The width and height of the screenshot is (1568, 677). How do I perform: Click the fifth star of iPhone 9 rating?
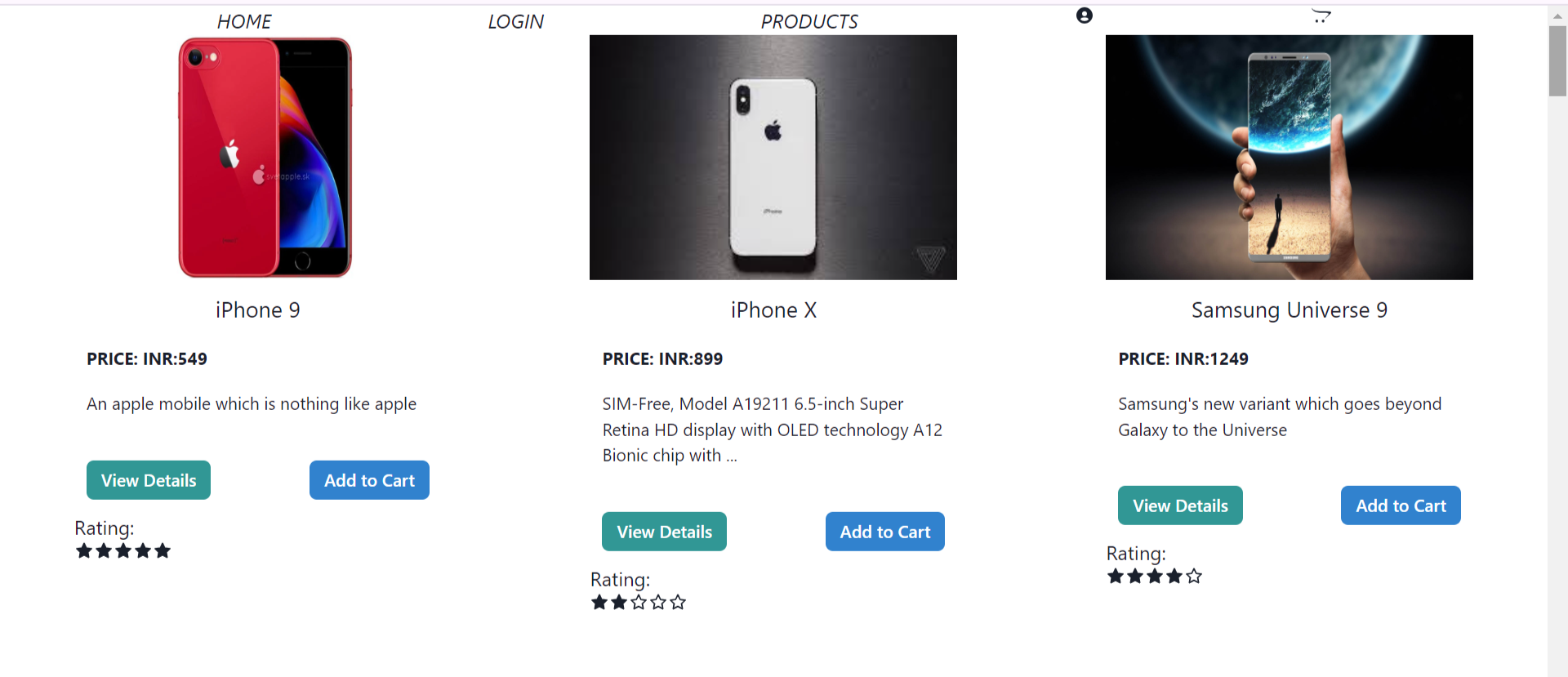(163, 551)
